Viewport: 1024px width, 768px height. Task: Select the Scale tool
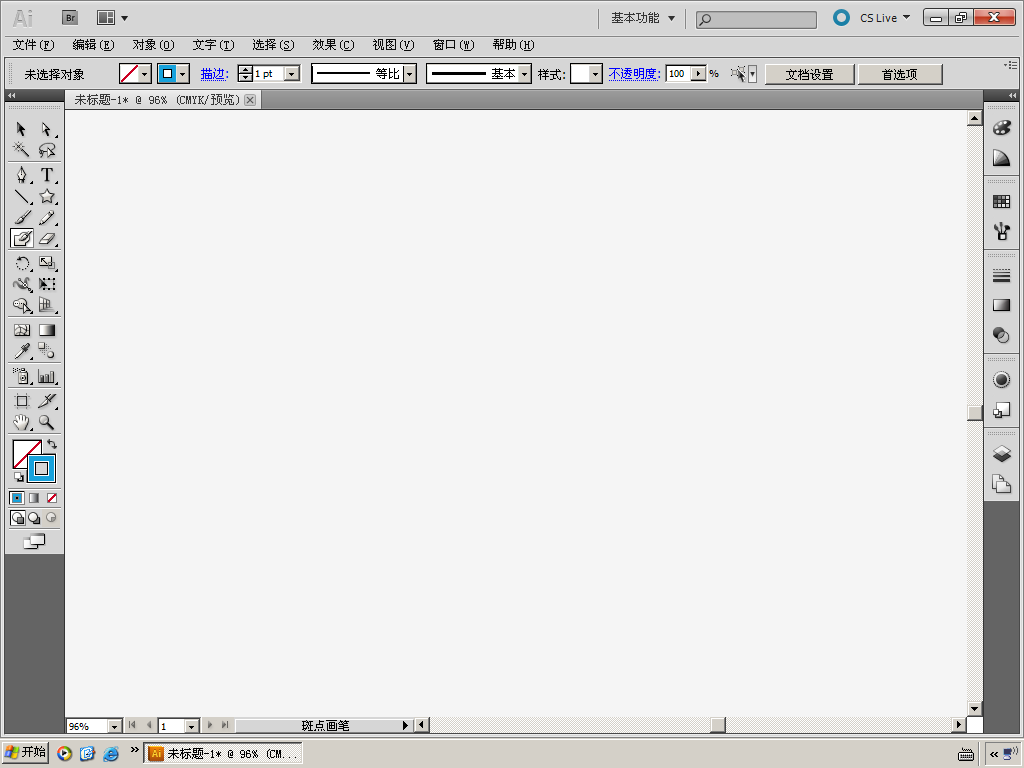click(x=46, y=263)
